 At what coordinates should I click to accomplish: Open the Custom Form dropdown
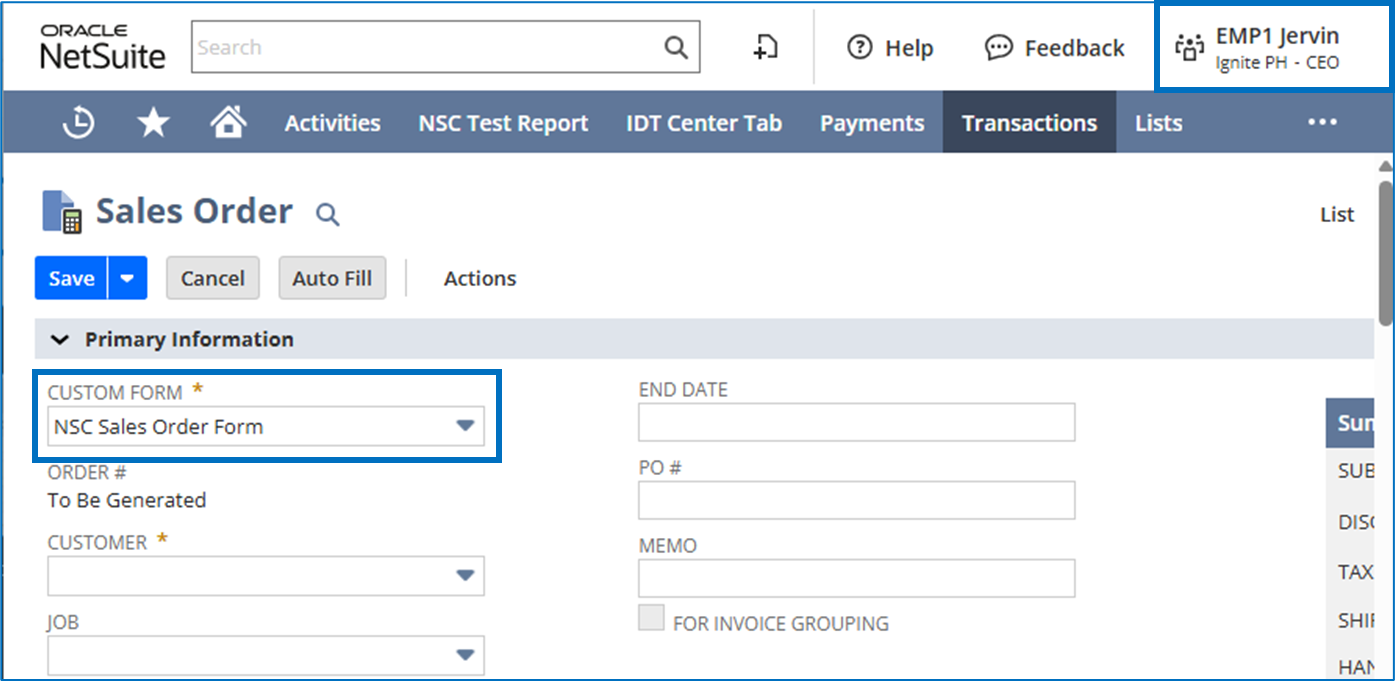click(266, 426)
